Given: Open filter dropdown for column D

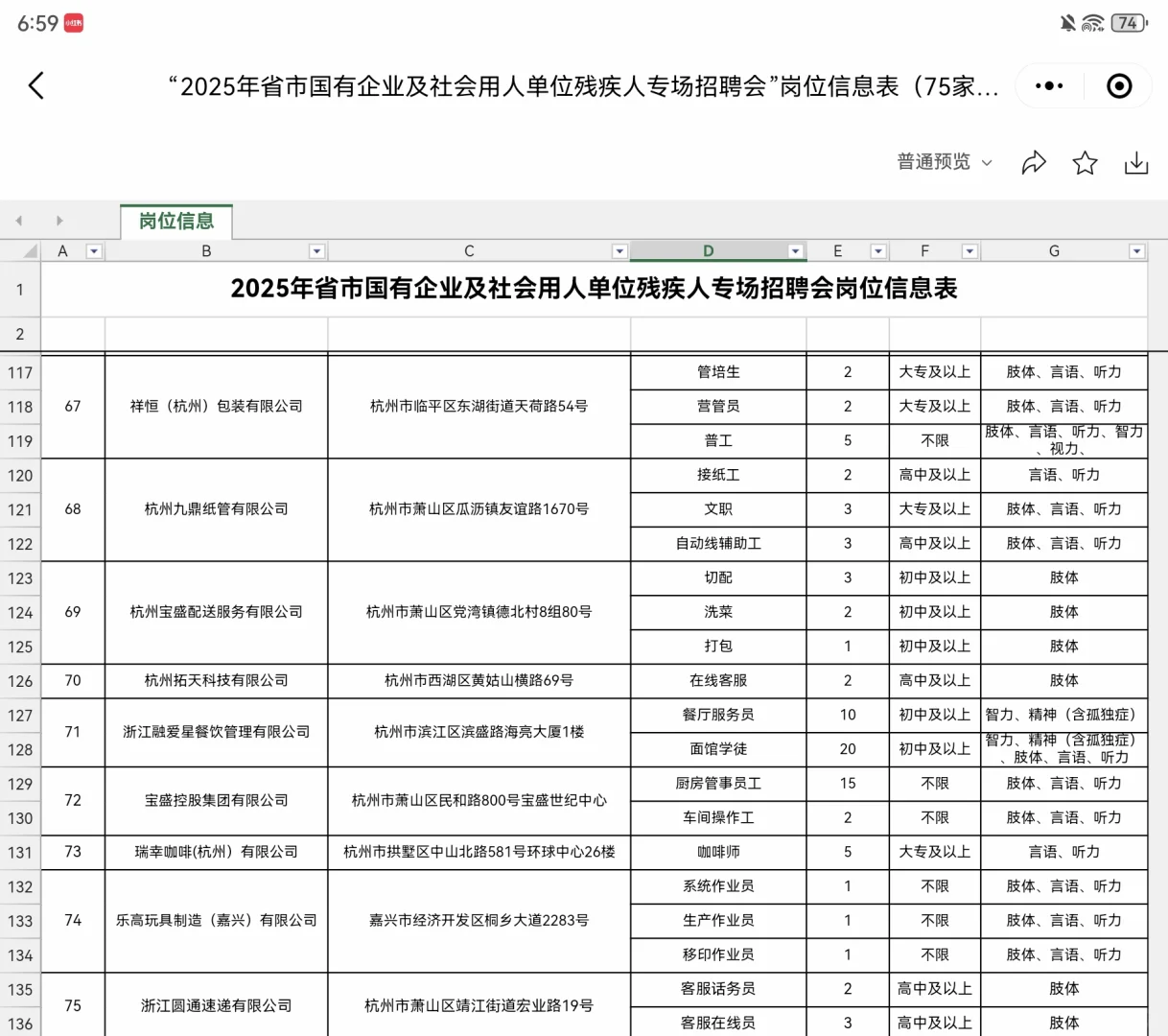Looking at the screenshot, I should pyautogui.click(x=795, y=251).
